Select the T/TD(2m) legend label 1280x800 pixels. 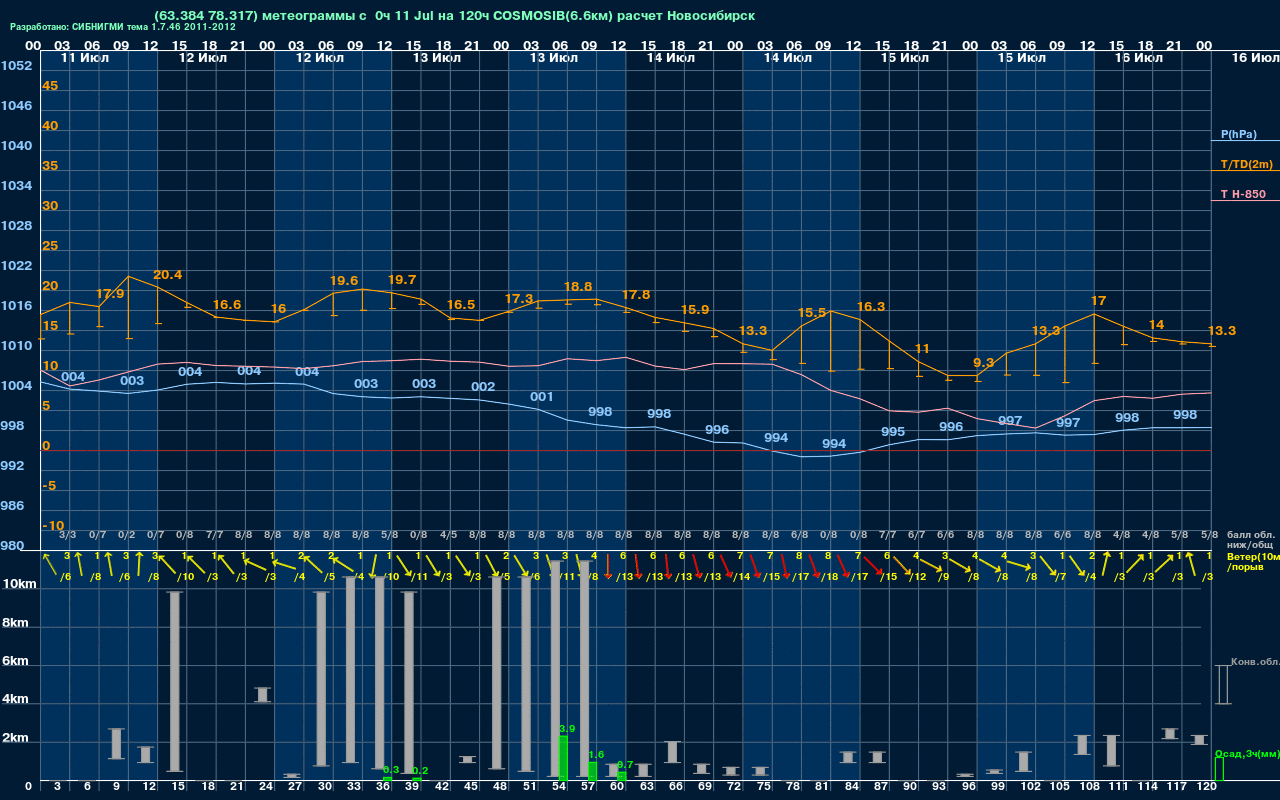click(x=1246, y=164)
